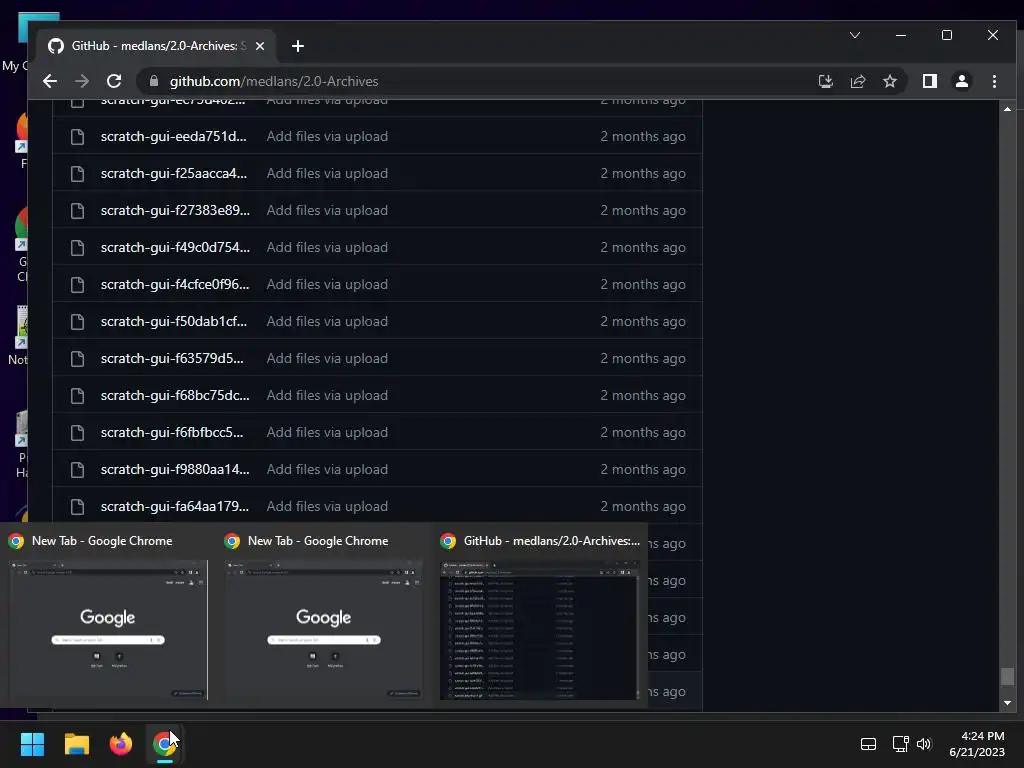Click the page scrollbar up arrow
The height and width of the screenshot is (768, 1024).
coord(1007,108)
